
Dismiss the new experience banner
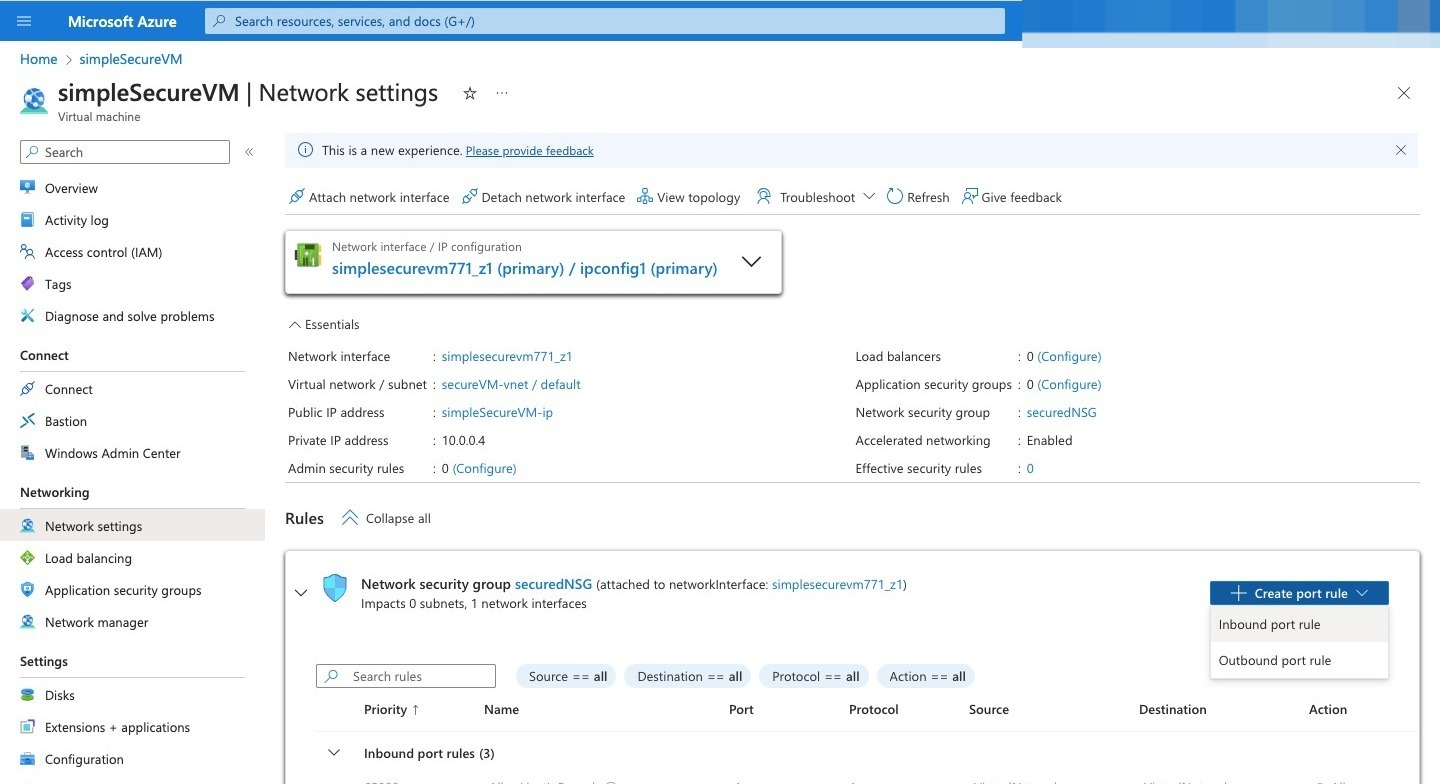(1401, 150)
